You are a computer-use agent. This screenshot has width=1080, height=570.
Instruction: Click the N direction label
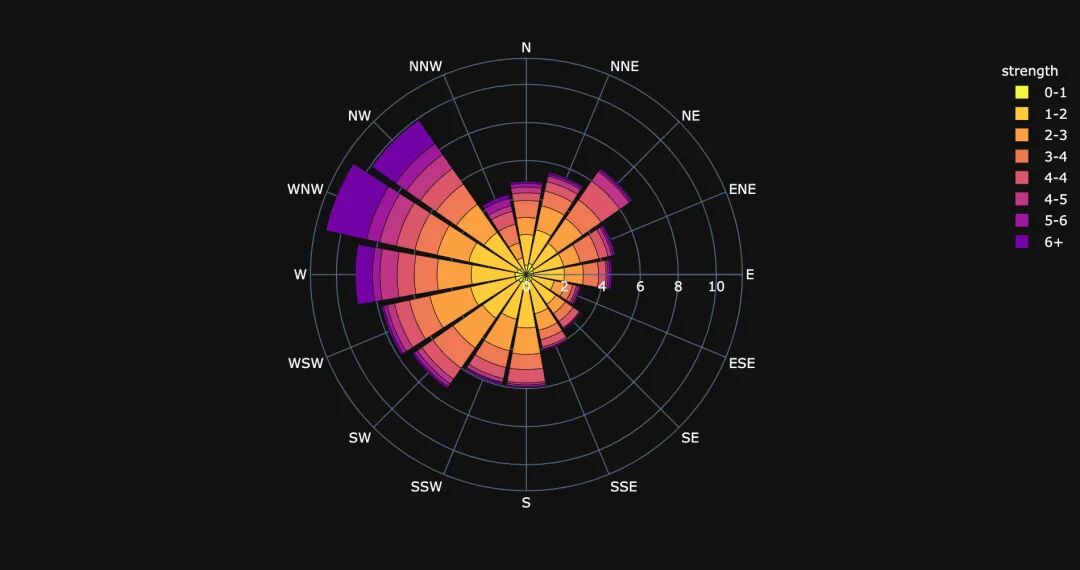pyautogui.click(x=526, y=48)
